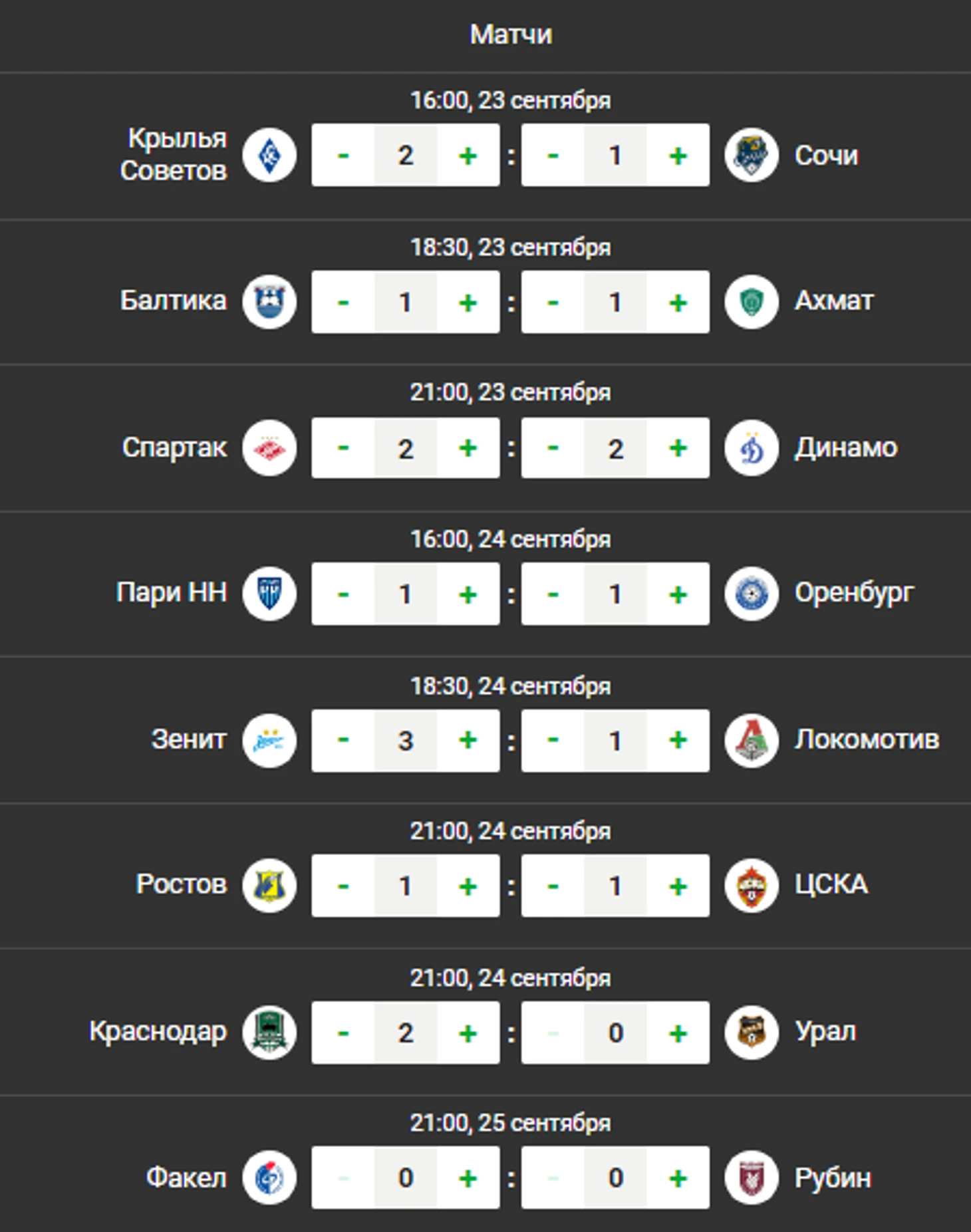Decrease Сочи score with minus
The width and height of the screenshot is (971, 1232).
553,156
